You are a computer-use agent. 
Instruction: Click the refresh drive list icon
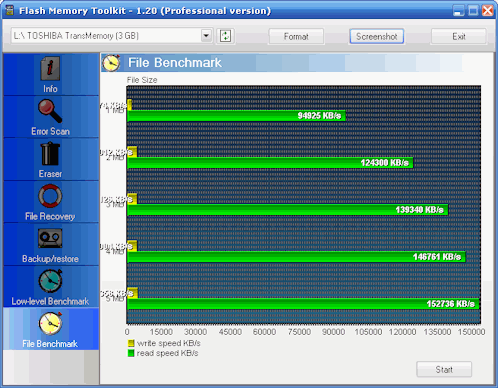(x=226, y=36)
